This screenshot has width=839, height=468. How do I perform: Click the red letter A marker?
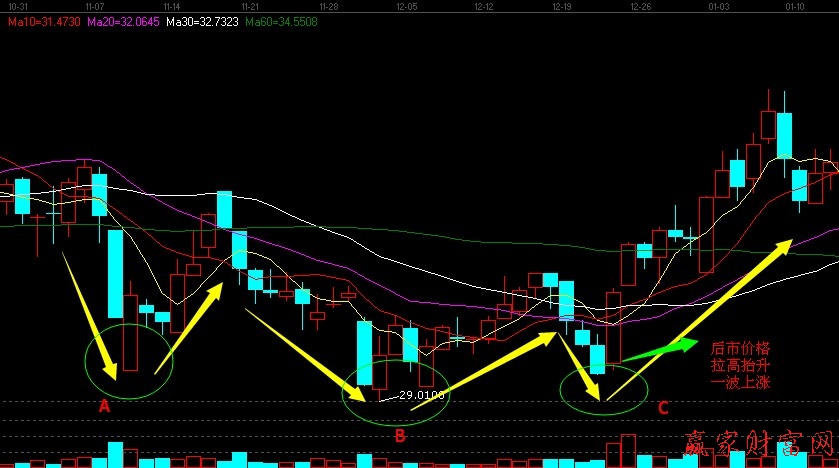103,407
